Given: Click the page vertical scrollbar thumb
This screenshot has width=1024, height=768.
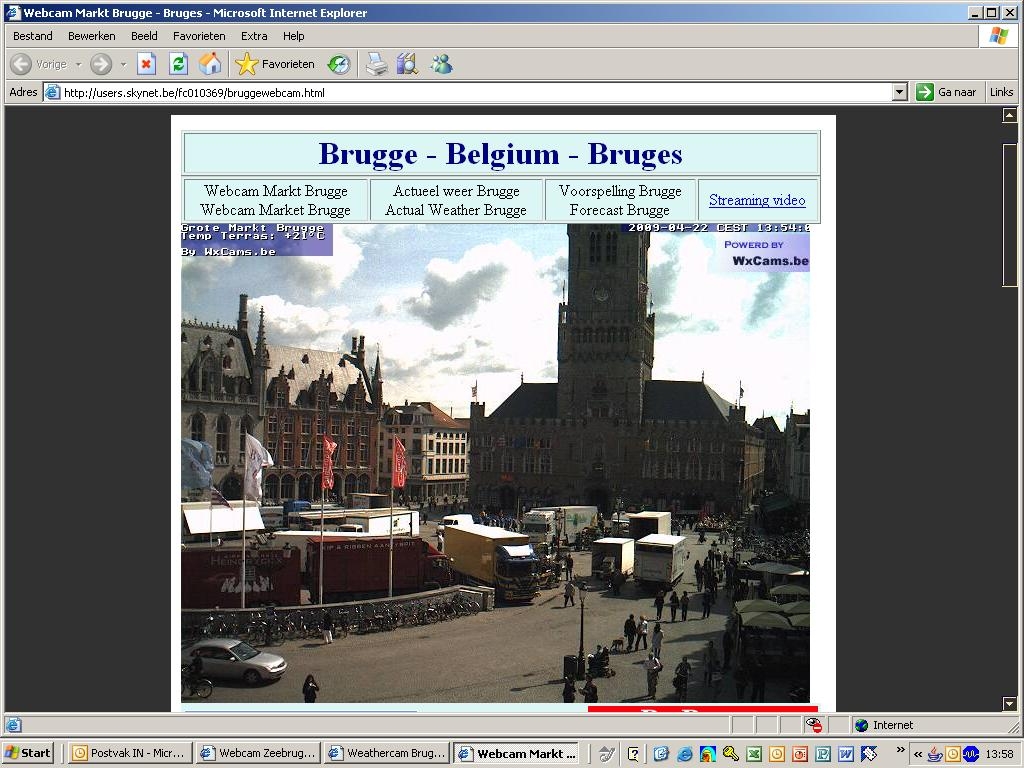Looking at the screenshot, I should [x=1010, y=214].
